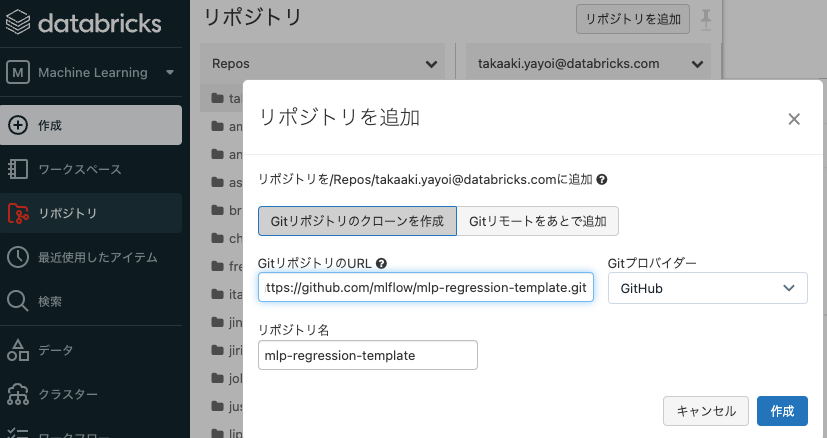
Task: Select the 'jin' folder in Repos list
Action: coord(222,322)
